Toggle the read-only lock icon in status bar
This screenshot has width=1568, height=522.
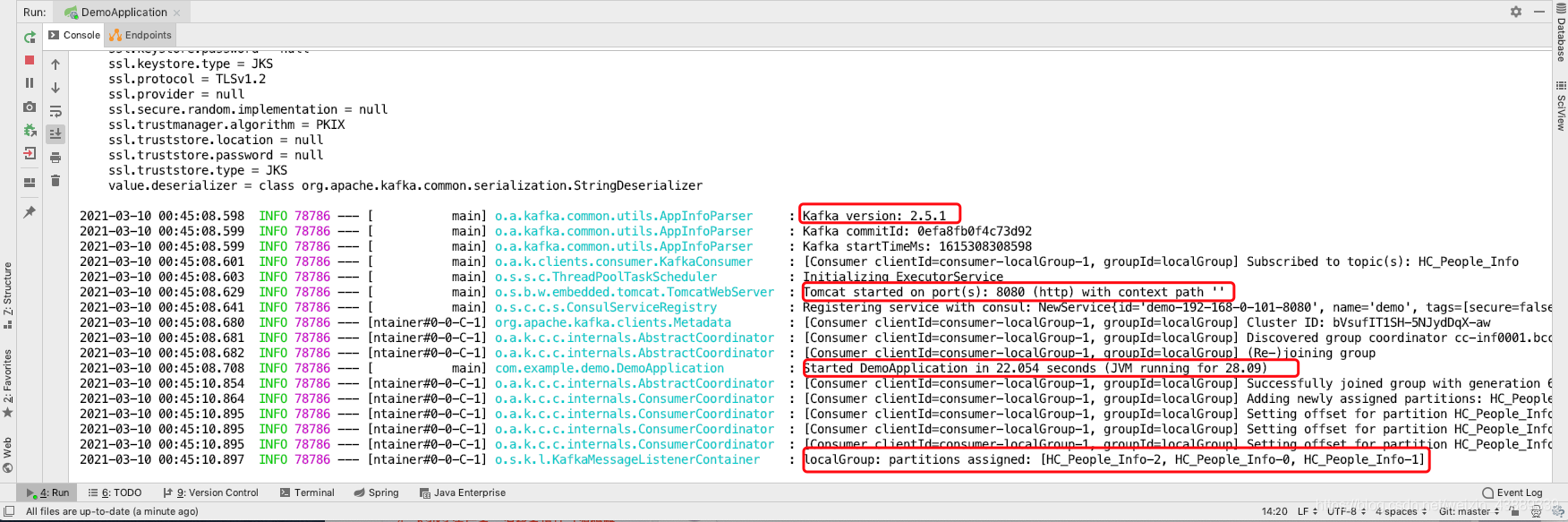click(1515, 511)
